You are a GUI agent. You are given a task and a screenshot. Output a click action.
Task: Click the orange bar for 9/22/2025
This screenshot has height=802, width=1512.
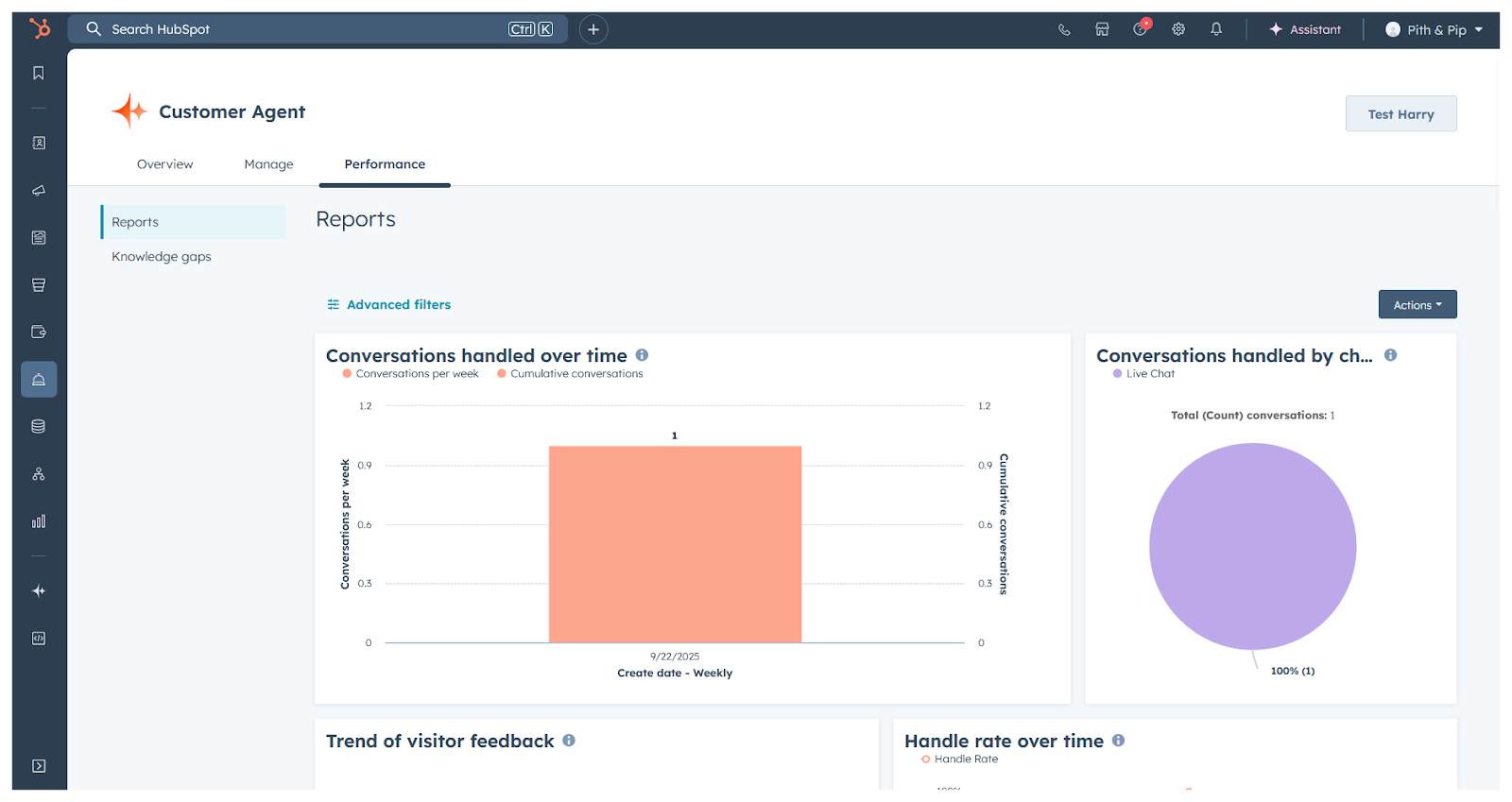tap(675, 544)
